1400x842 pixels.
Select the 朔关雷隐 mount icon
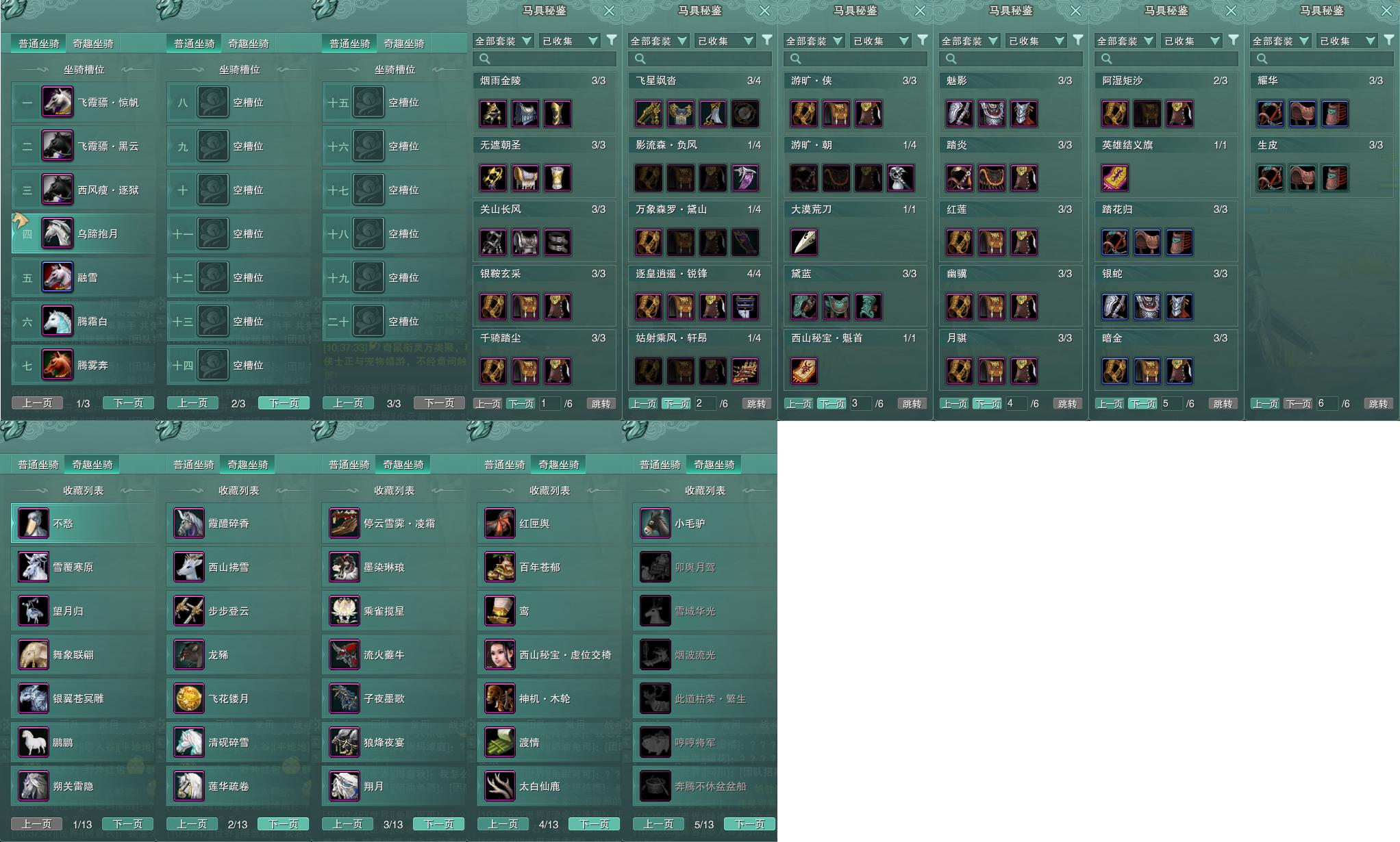coord(34,786)
